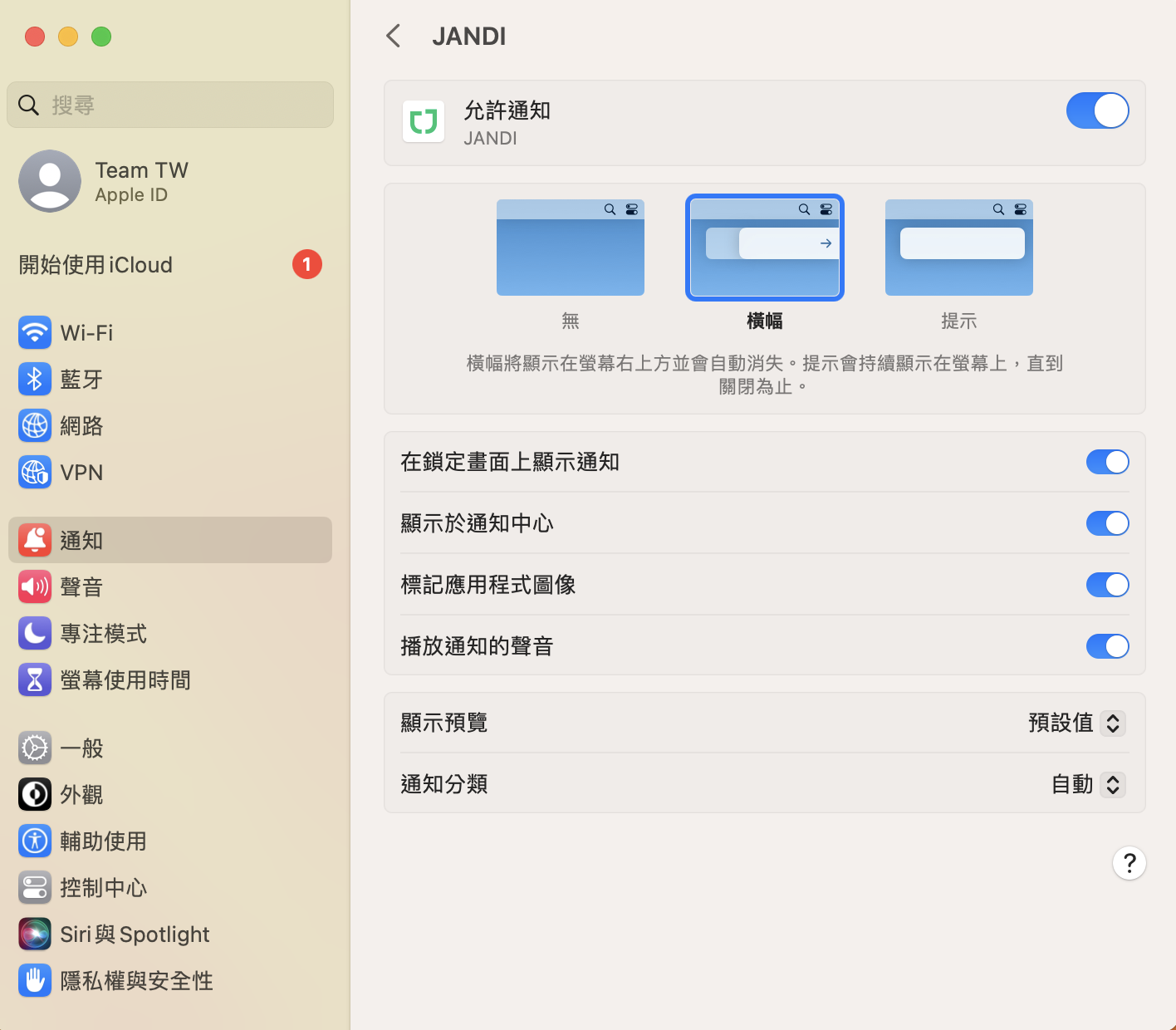Viewport: 1176px width, 1030px height.
Task: Go back using the chevron beside JANDI
Action: click(x=394, y=36)
